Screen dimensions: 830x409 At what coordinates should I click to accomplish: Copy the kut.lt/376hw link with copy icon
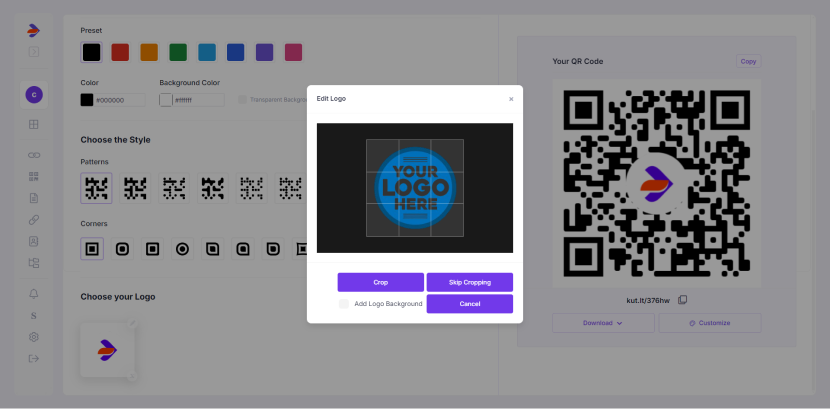(682, 300)
